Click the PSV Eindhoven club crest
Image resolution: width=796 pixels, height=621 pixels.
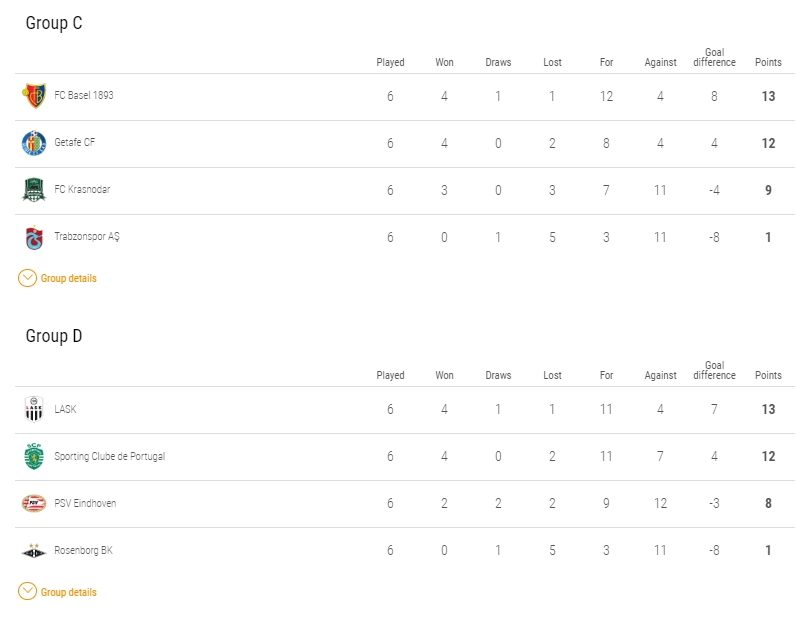(x=34, y=503)
